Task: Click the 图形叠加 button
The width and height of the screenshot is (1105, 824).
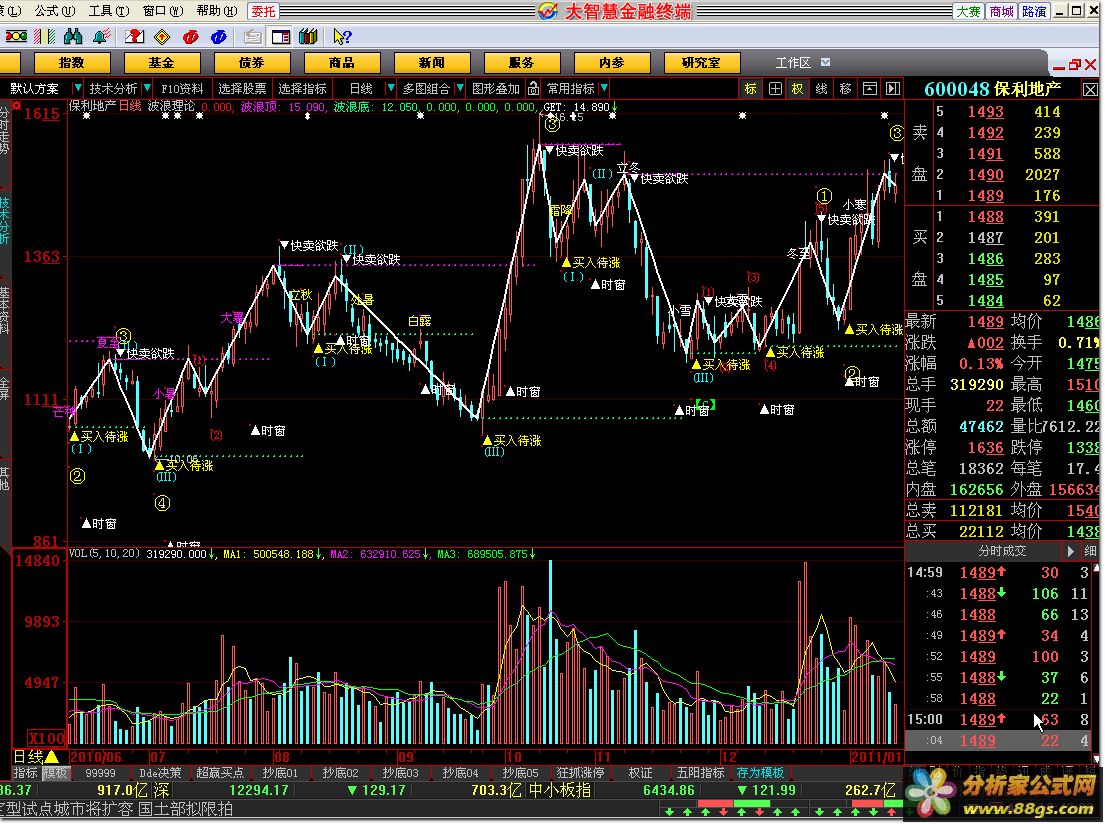Action: pos(496,88)
